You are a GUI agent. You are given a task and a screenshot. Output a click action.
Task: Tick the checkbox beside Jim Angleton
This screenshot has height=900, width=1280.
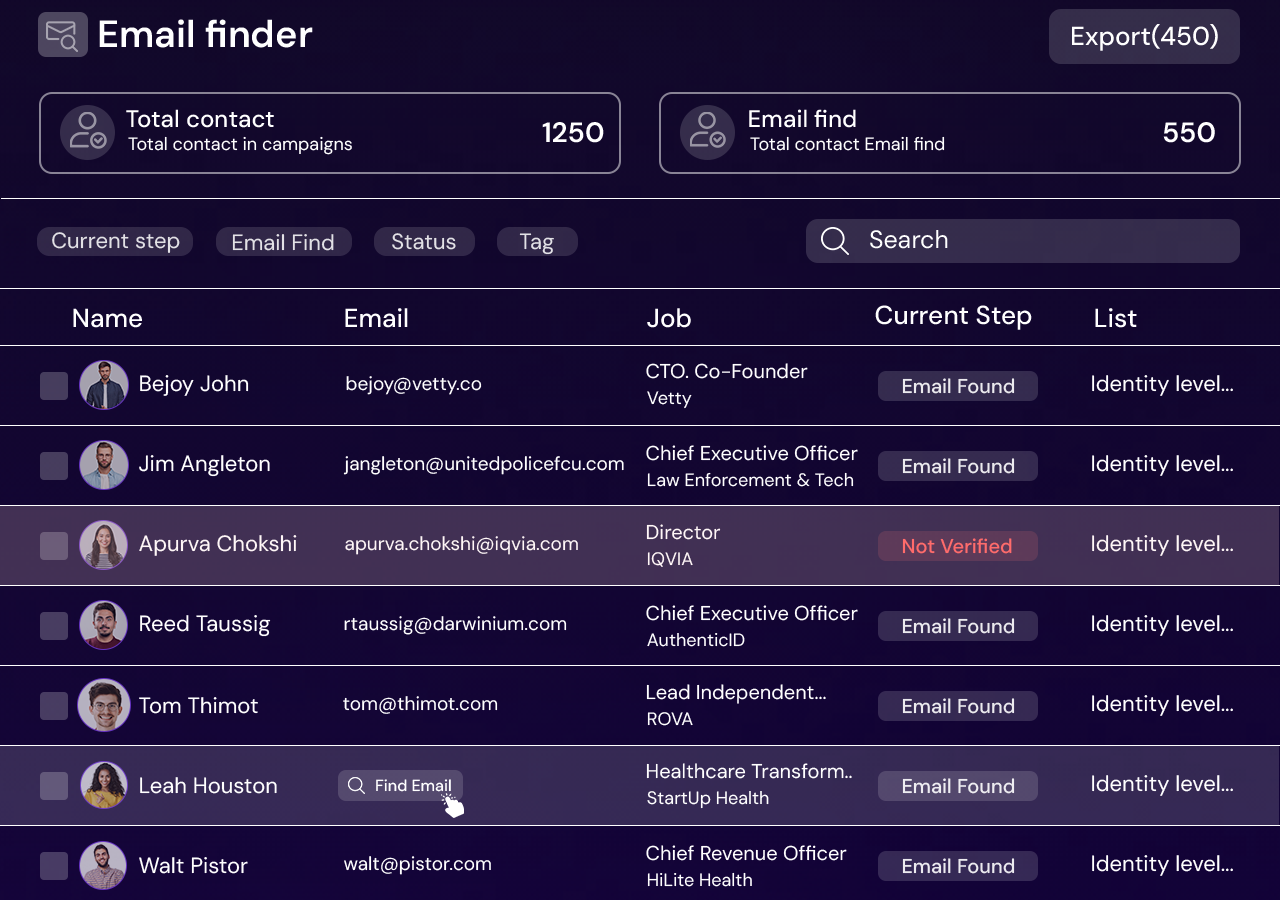[54, 466]
